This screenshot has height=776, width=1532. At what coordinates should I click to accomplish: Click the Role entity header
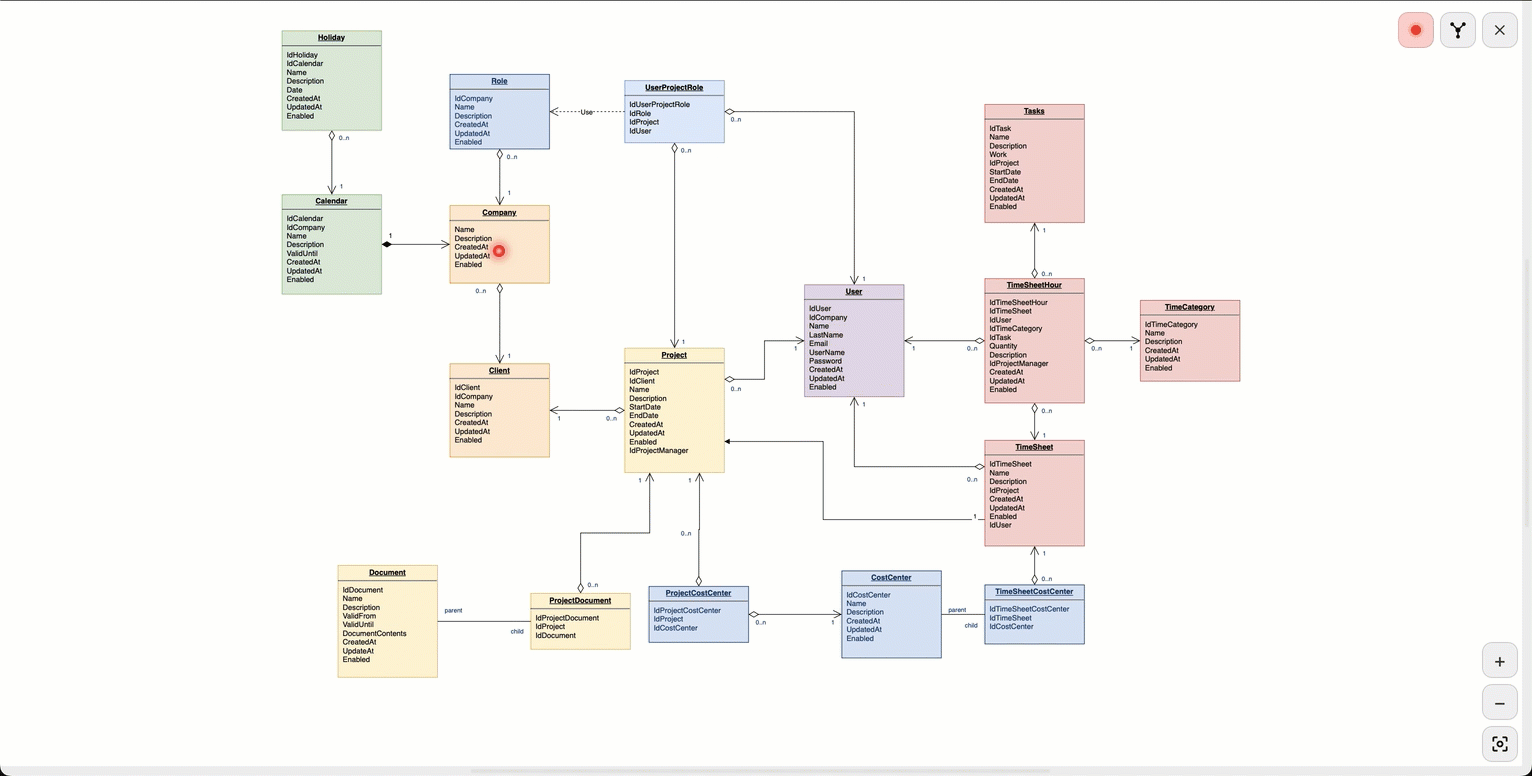499,81
